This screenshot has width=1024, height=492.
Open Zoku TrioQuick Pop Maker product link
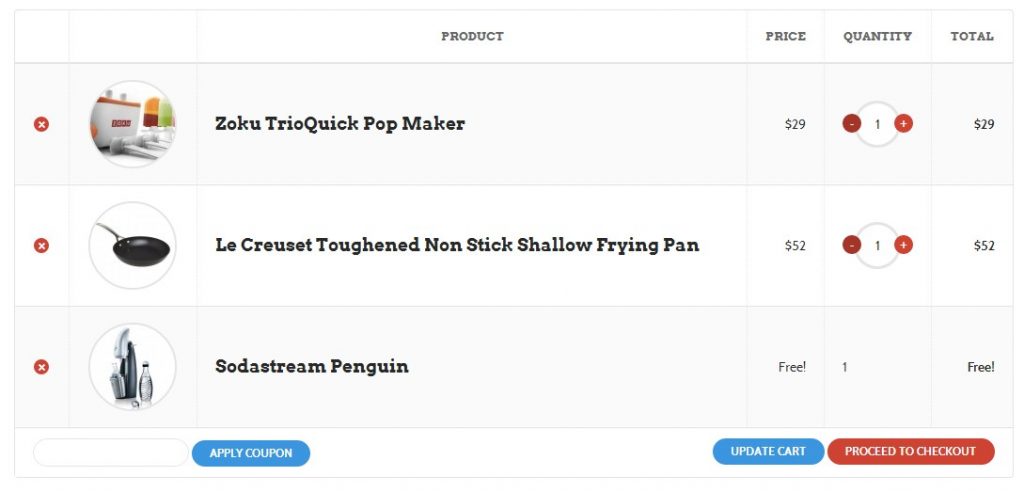pyautogui.click(x=340, y=124)
